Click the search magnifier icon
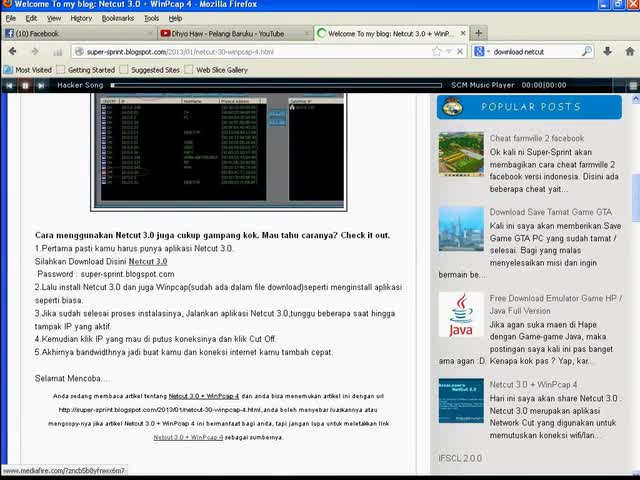Screen dimensions: 640x480 587,51
